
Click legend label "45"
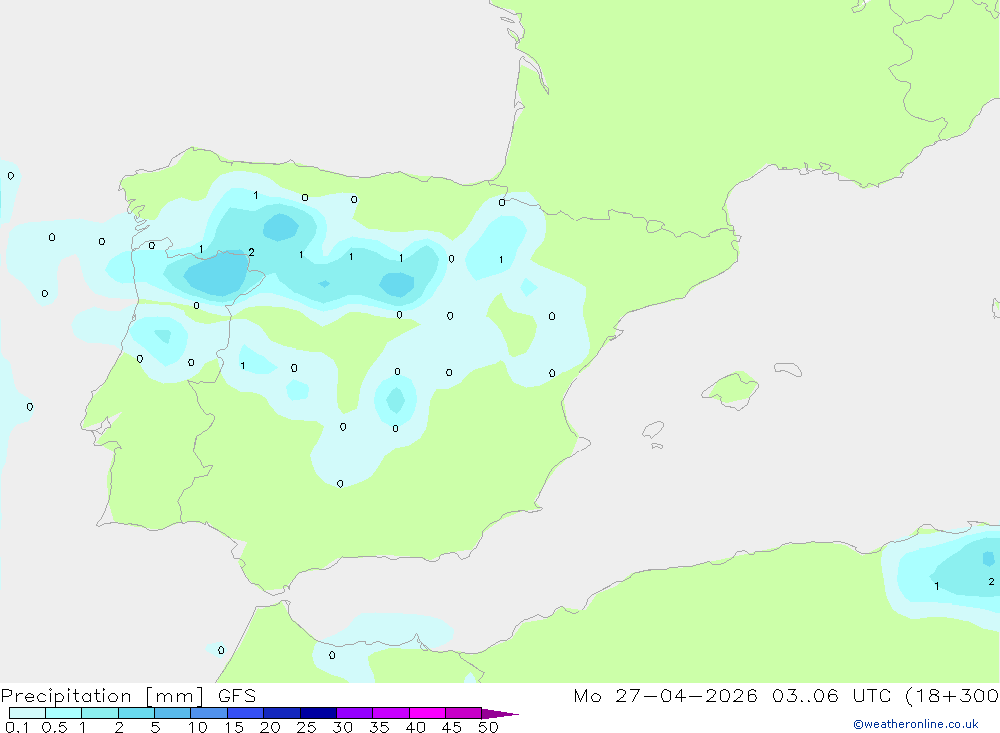[x=452, y=727]
